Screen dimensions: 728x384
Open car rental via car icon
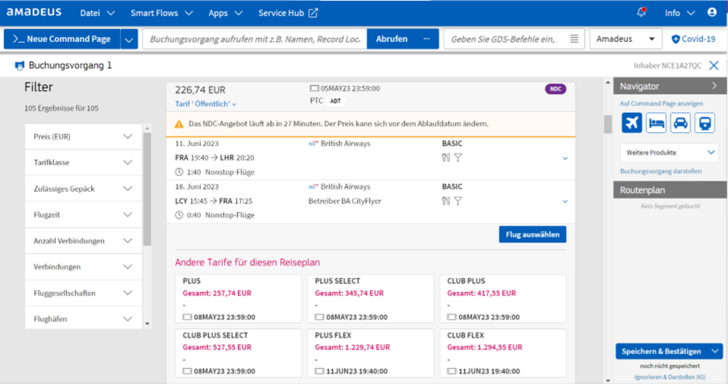tap(680, 123)
